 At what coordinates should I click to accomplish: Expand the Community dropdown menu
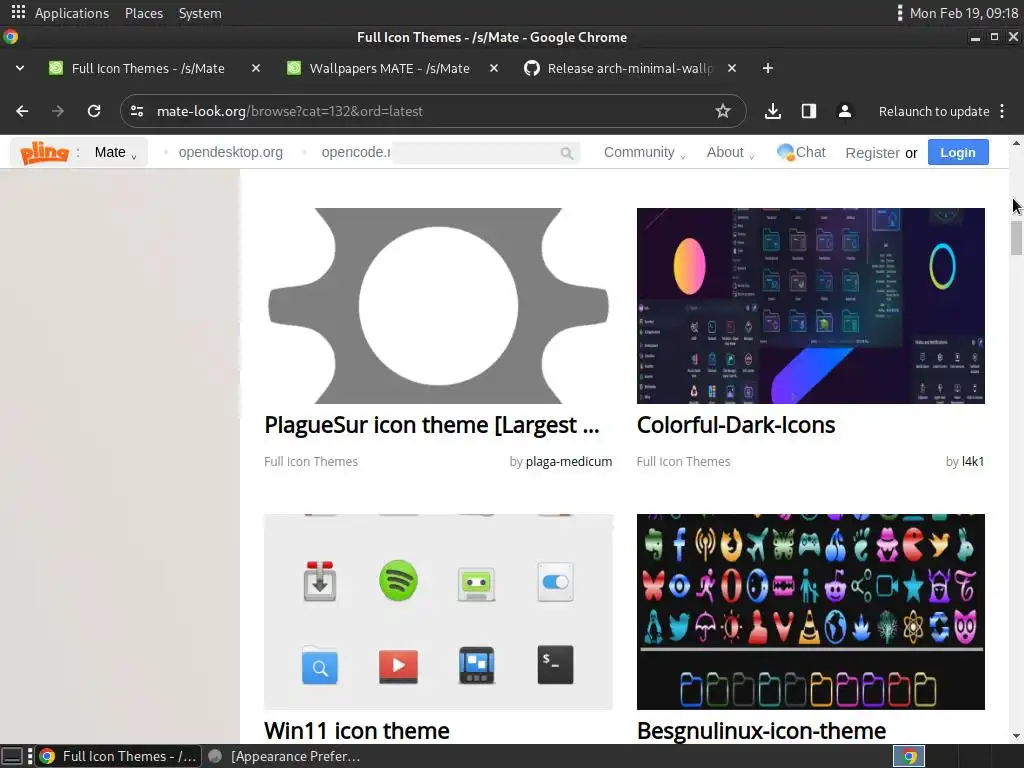pyautogui.click(x=644, y=152)
